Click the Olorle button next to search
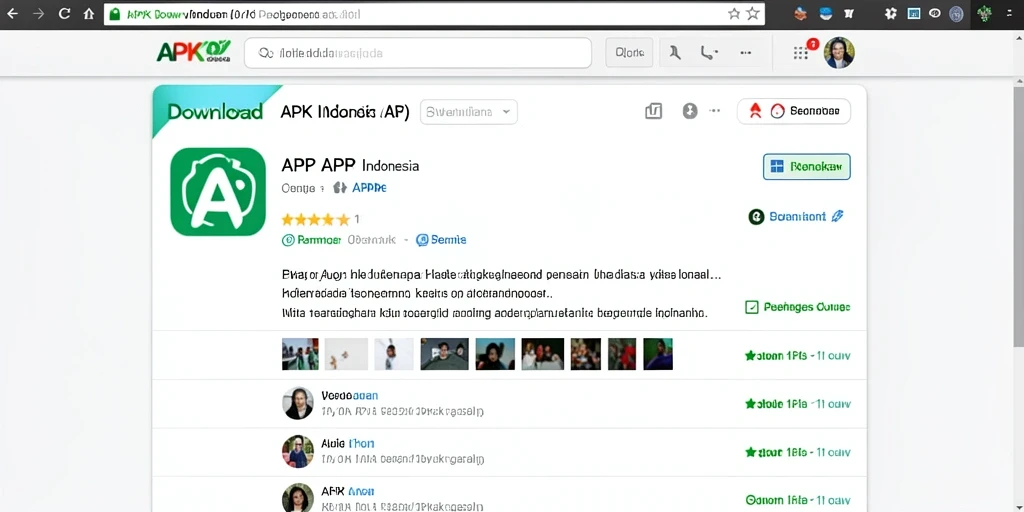The image size is (1024, 512). click(630, 53)
